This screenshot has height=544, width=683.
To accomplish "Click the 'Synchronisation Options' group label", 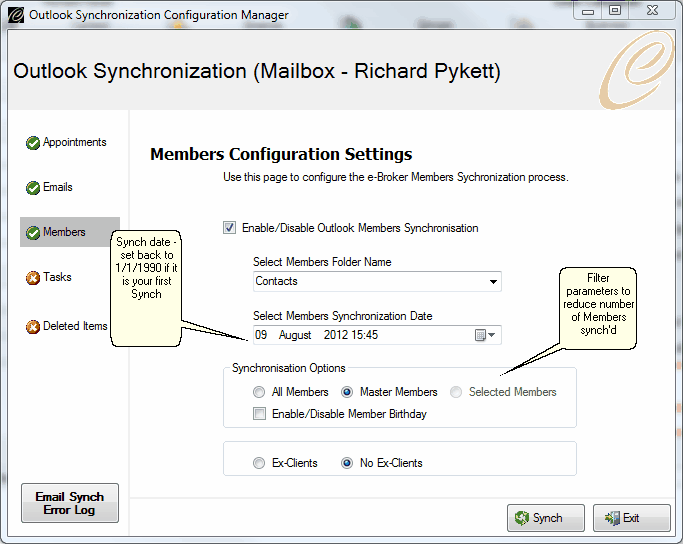I will [x=288, y=368].
